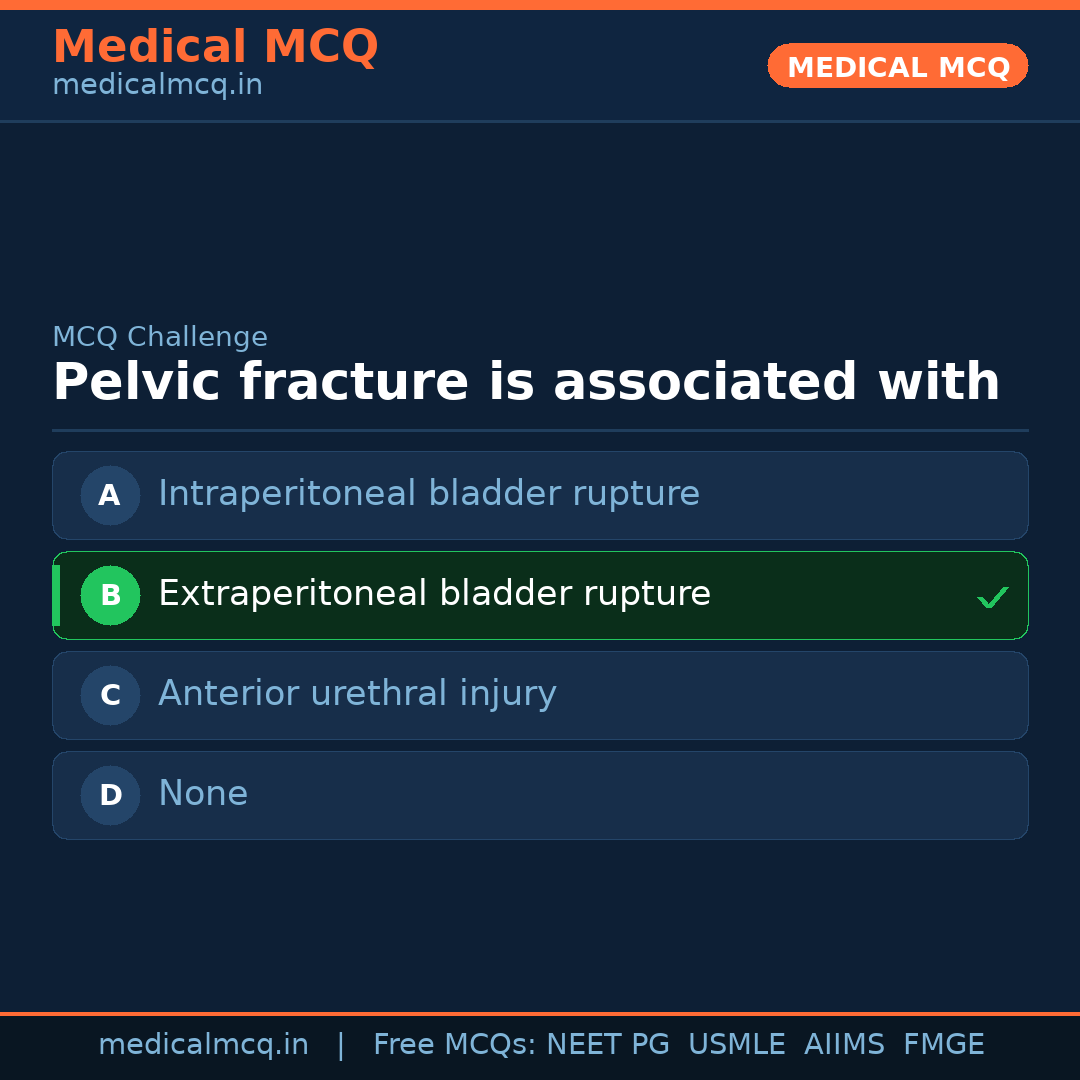Open the medicalmcq.in link in the footer
The image size is (1080, 1080).
tap(203, 1045)
